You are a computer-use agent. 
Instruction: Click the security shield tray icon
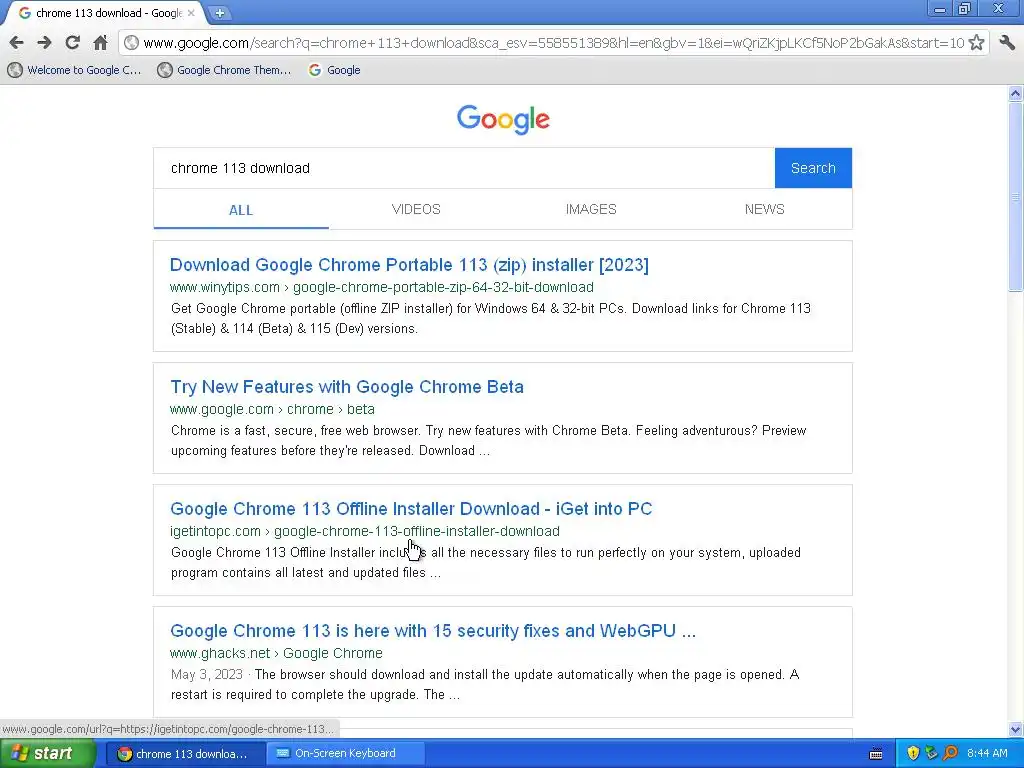(x=913, y=754)
